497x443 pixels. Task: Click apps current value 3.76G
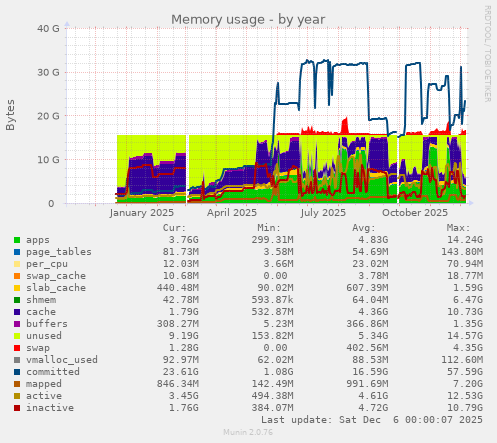point(183,240)
